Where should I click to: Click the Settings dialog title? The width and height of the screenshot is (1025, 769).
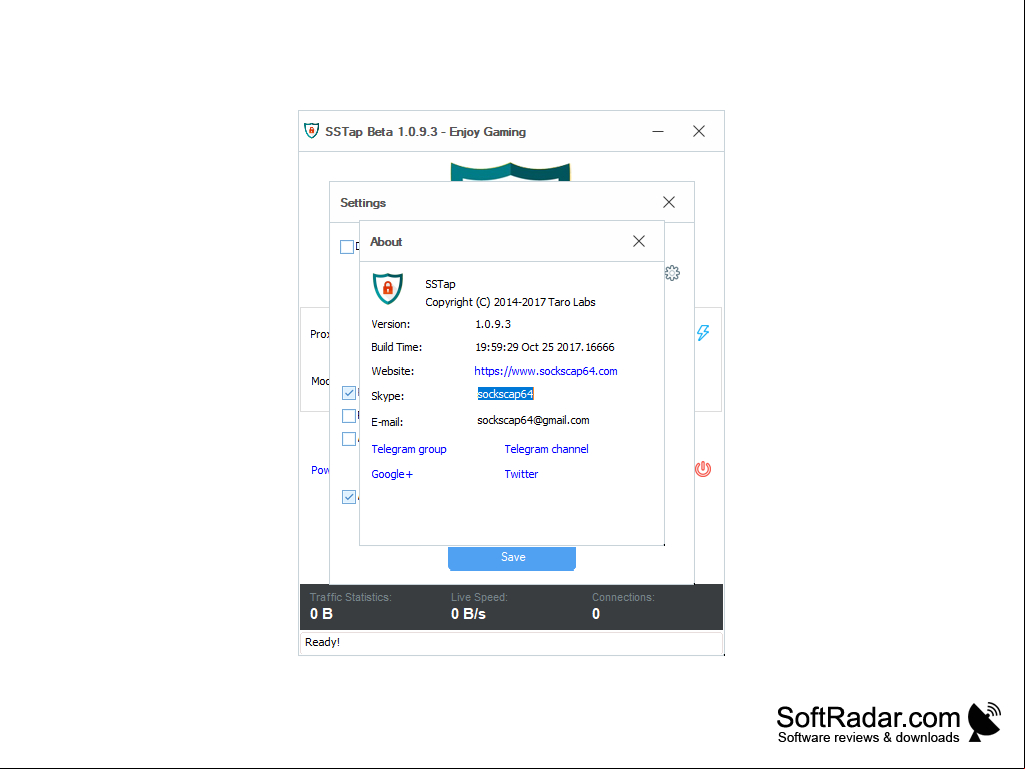pos(363,203)
